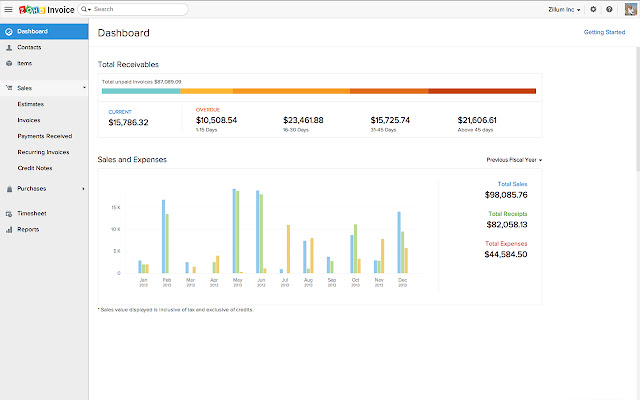Click the Dec blue sales bar
The height and width of the screenshot is (400, 640).
pos(399,242)
